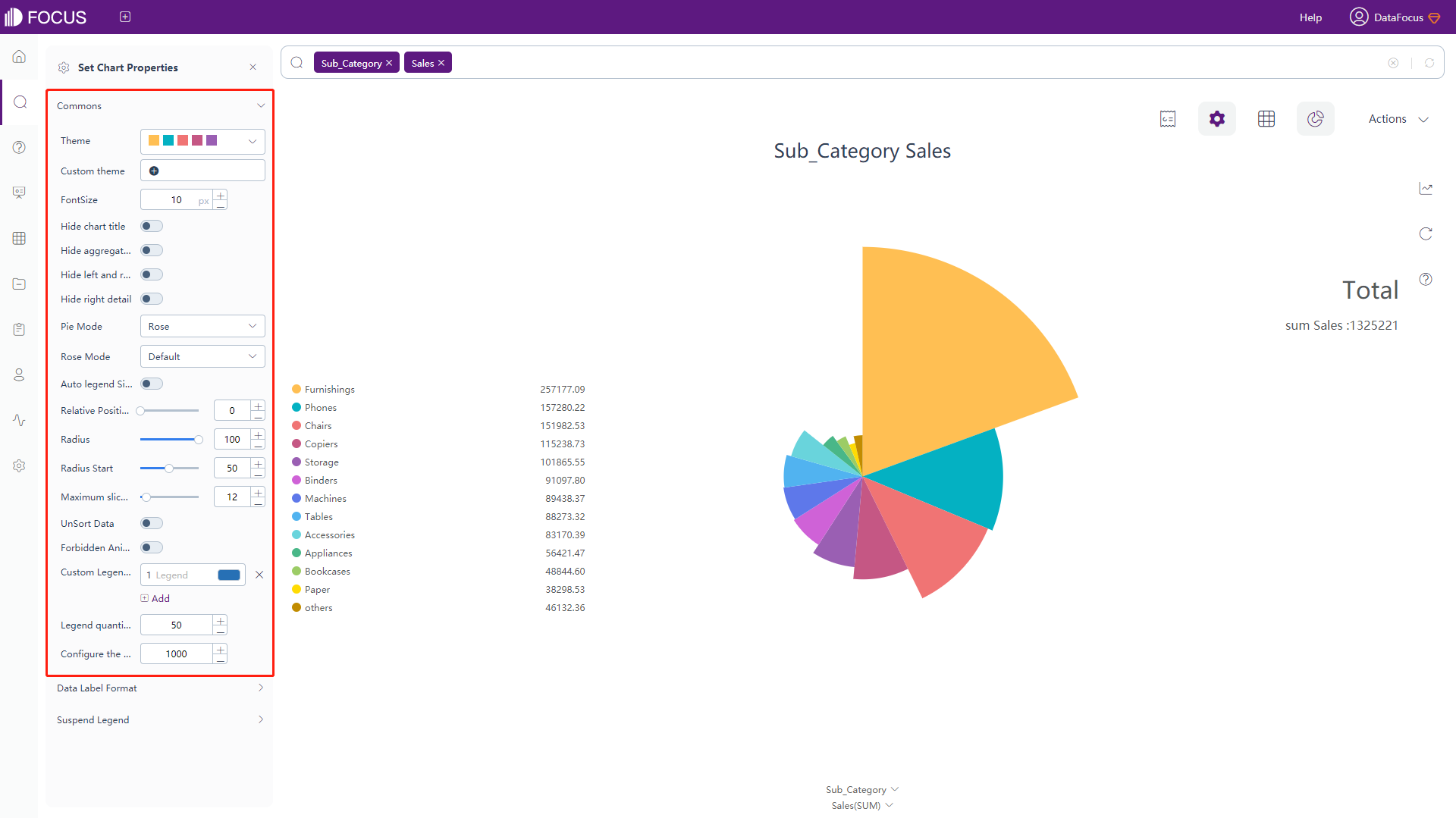Click the line chart trend icon on right
The image size is (1456, 818).
pyautogui.click(x=1426, y=188)
